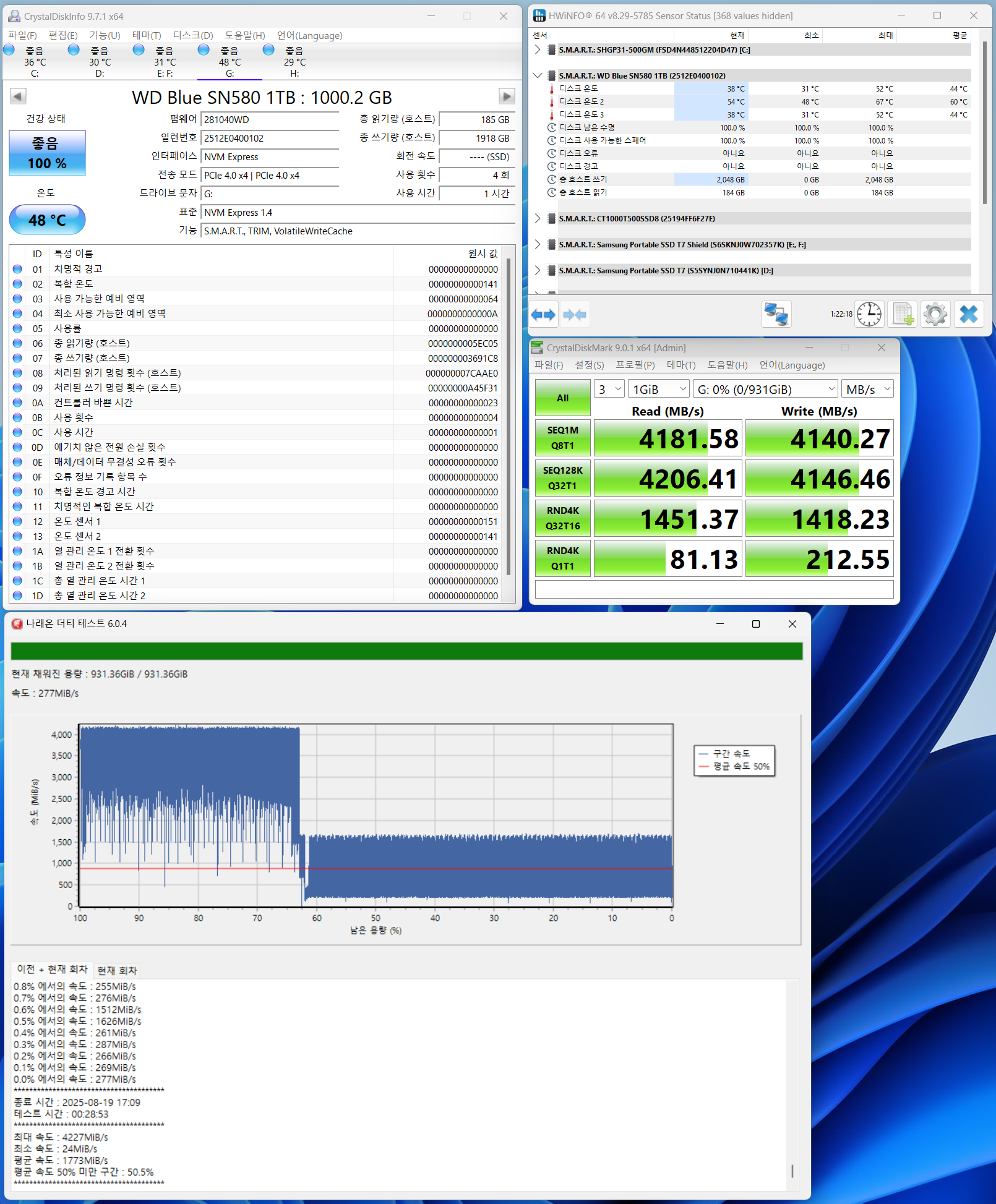Open HWiNFO remote network monitoring icon
Image resolution: width=996 pixels, height=1204 pixels.
pyautogui.click(x=776, y=315)
